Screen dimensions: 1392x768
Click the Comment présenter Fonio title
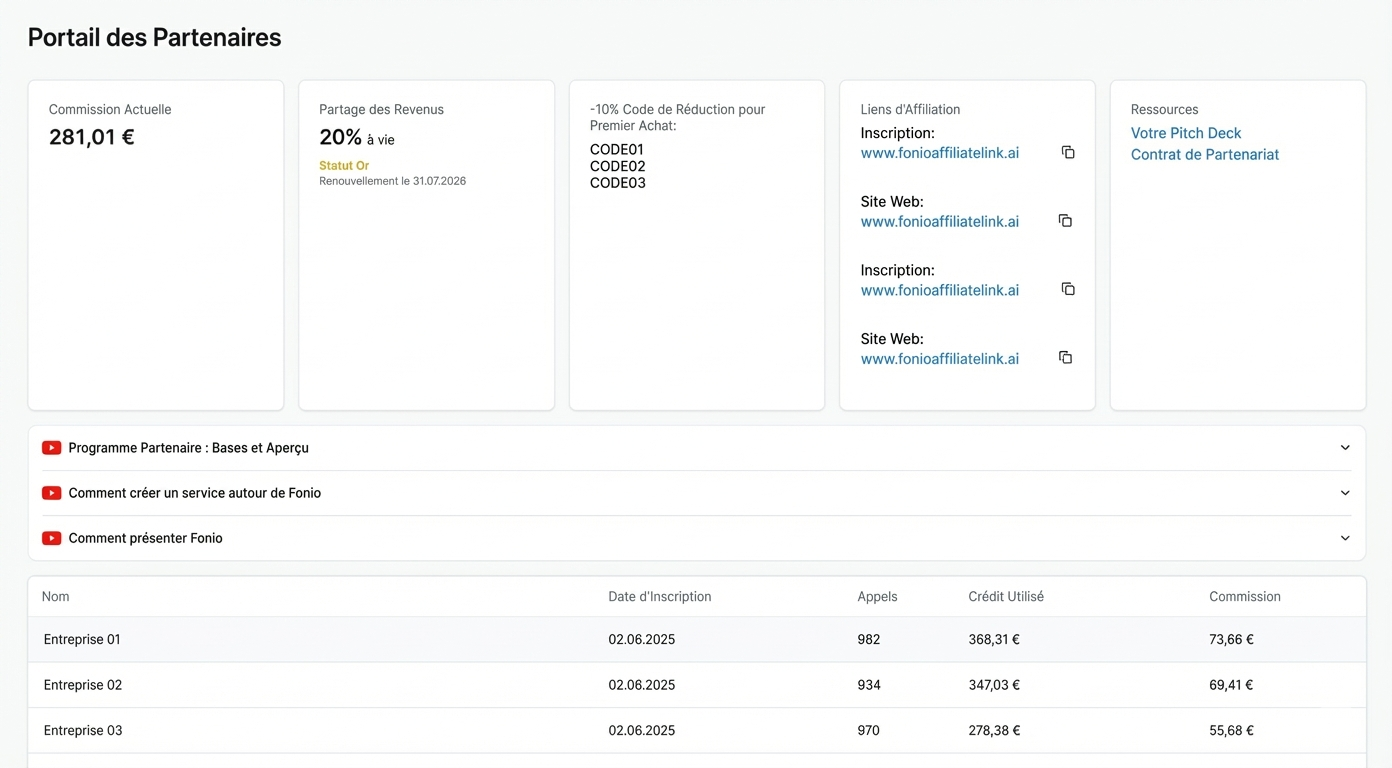(145, 538)
